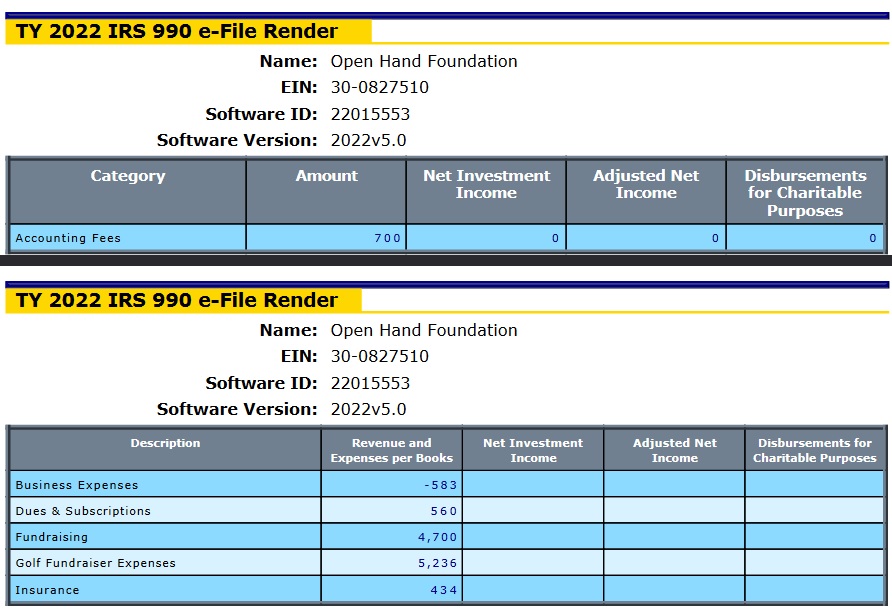Viewport: 892px width, 614px height.
Task: Click Net Investment Income header beside Revenue and Expenses
Action: click(533, 450)
